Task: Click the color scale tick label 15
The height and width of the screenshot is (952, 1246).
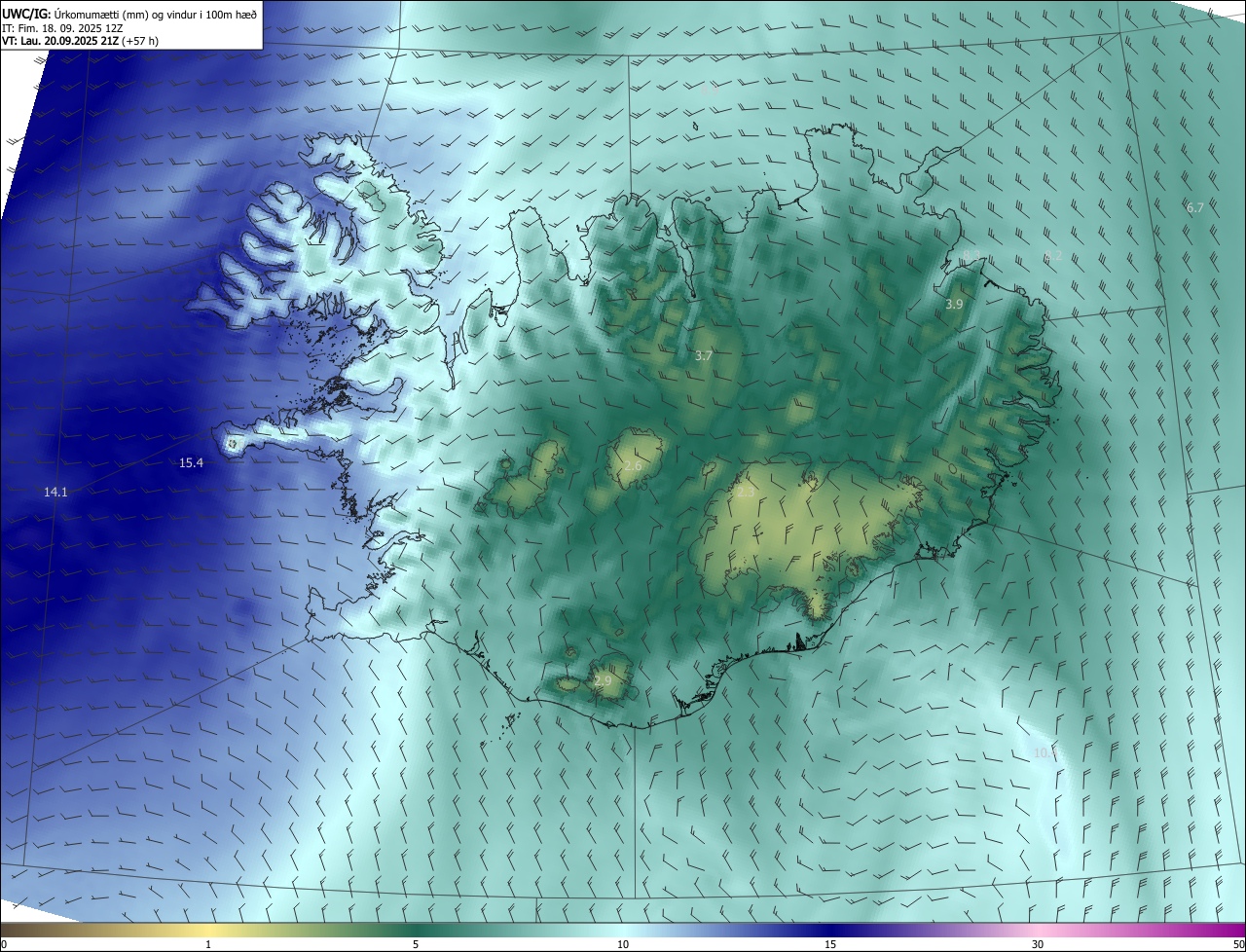Action: click(x=830, y=944)
